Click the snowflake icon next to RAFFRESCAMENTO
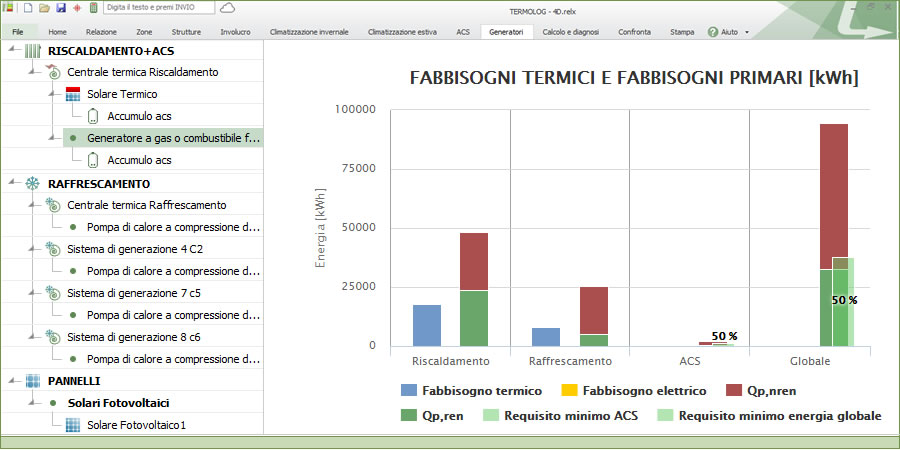 click(x=32, y=184)
